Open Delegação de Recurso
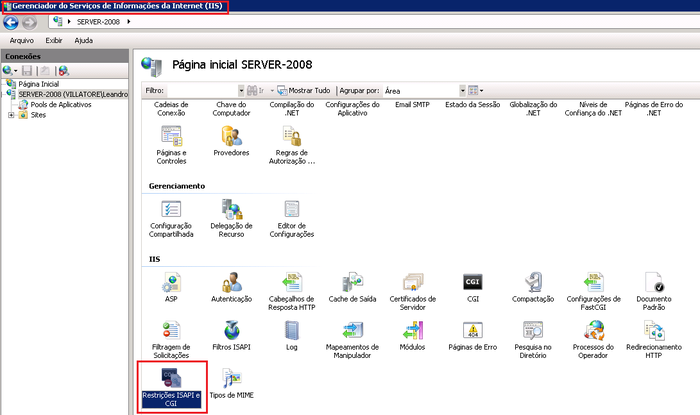The height and width of the screenshot is (415, 700). [x=231, y=219]
